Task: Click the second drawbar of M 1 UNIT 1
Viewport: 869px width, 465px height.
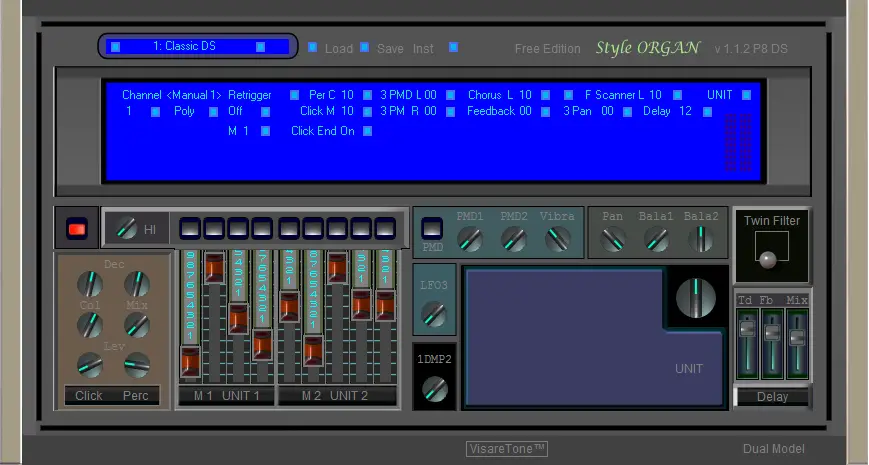Action: pos(214,267)
